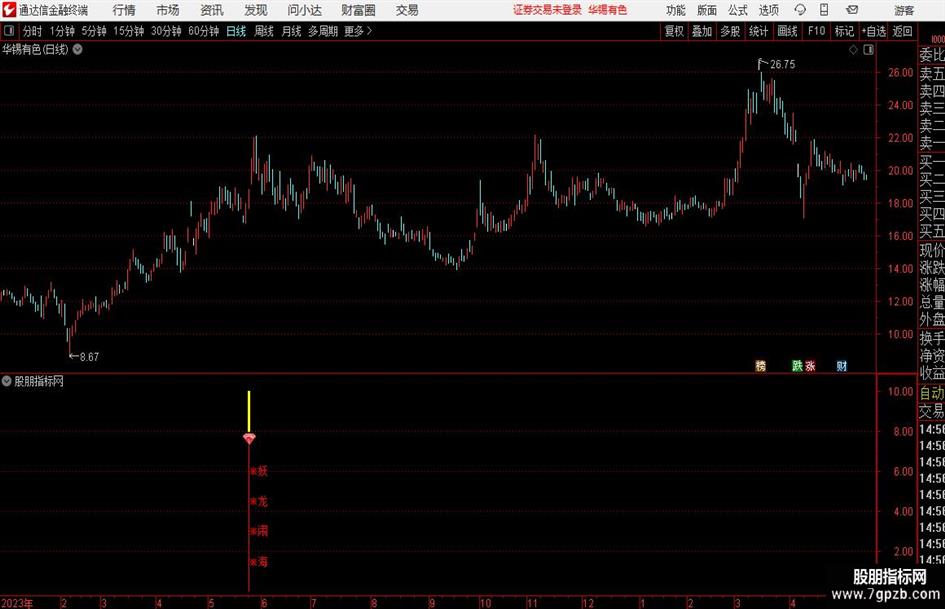
Task: Click the yellow signal bar in indicator panel
Action: [249, 412]
